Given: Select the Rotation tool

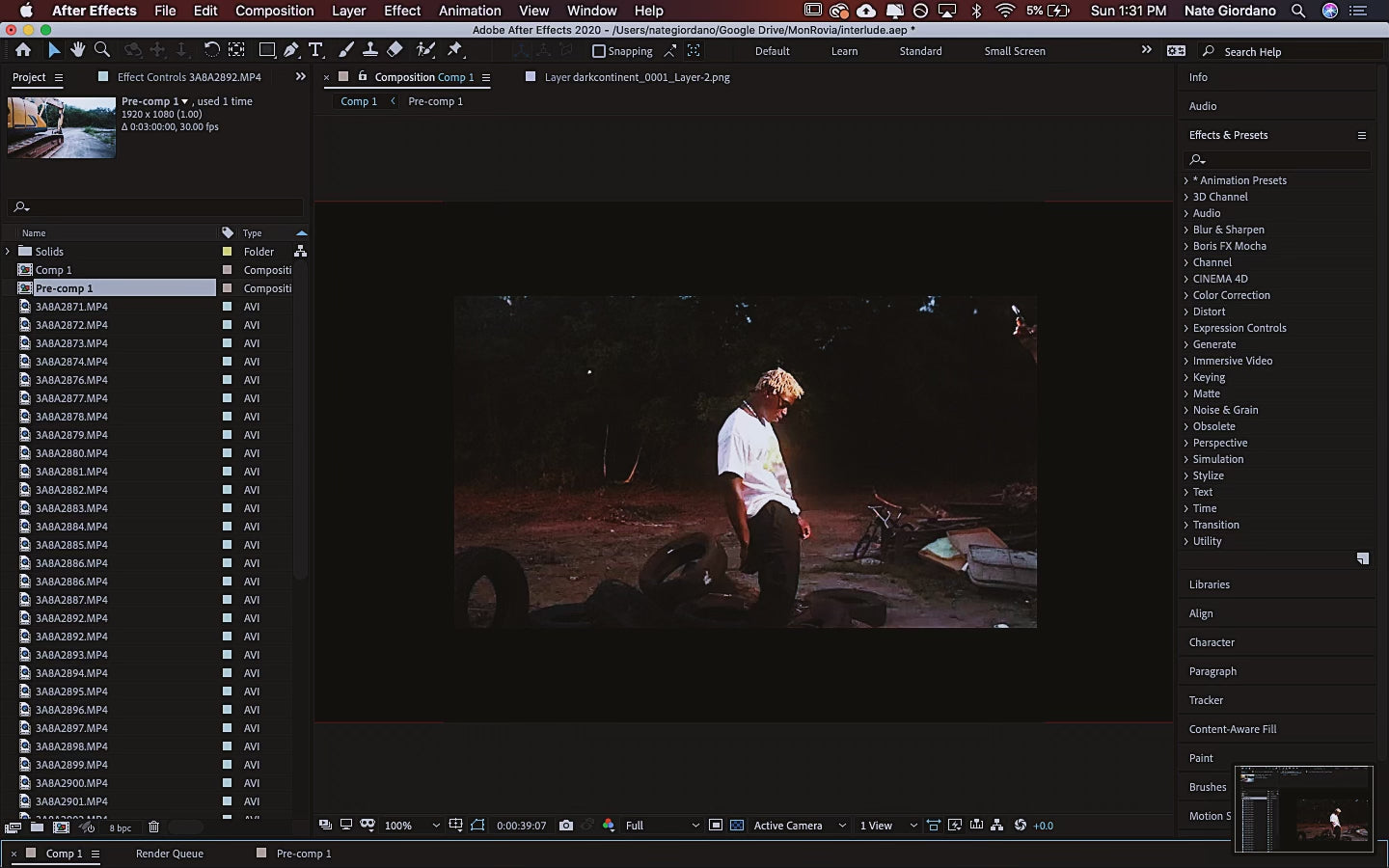Looking at the screenshot, I should click(211, 50).
